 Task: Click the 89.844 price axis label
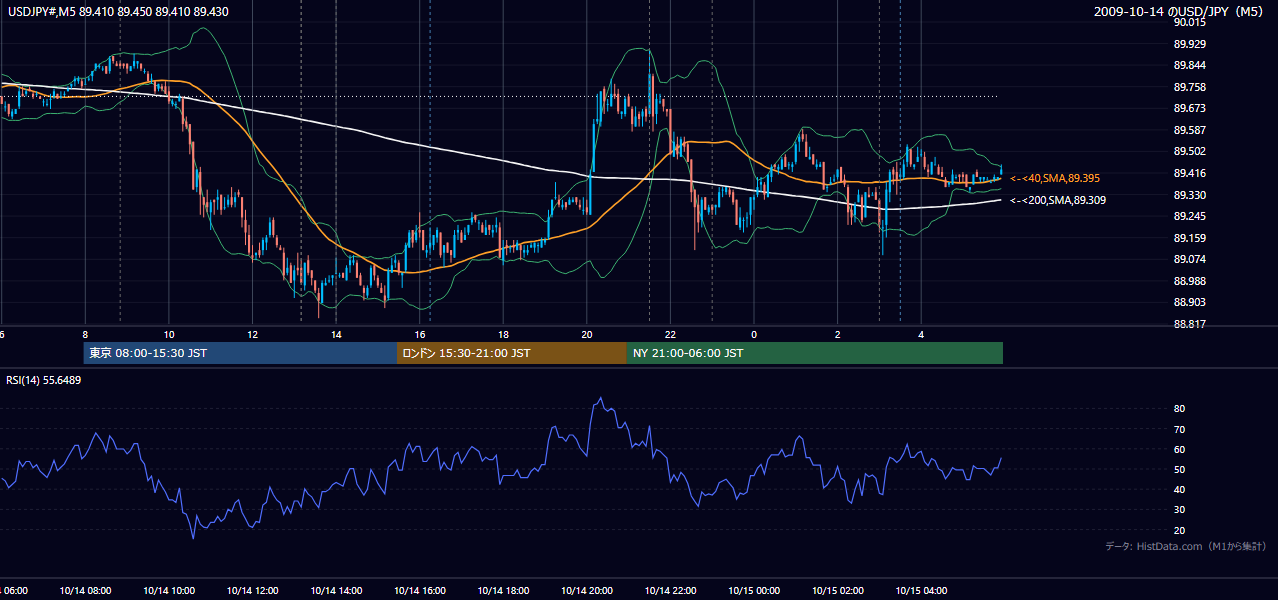click(x=1188, y=65)
